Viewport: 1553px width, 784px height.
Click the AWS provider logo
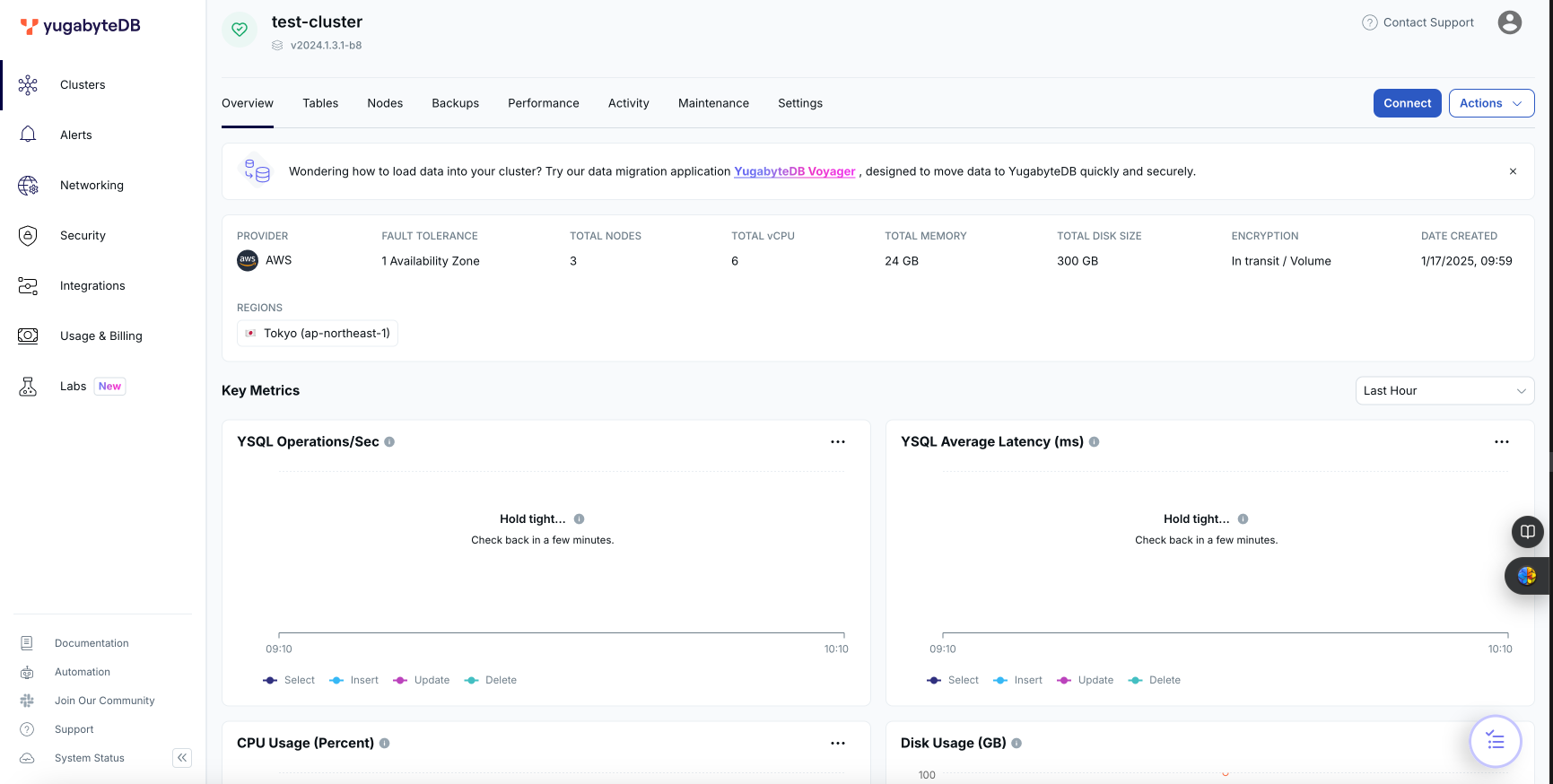(248, 260)
